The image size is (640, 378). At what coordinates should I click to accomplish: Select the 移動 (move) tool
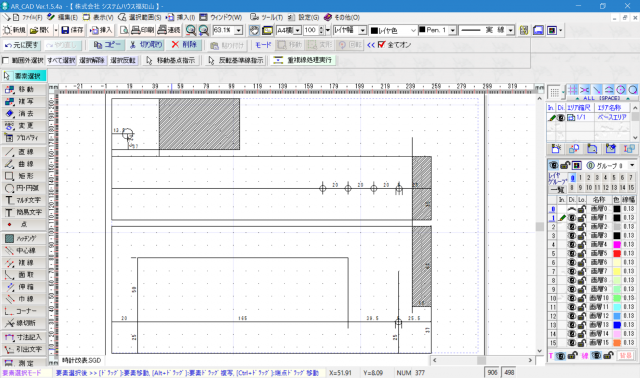click(x=24, y=89)
